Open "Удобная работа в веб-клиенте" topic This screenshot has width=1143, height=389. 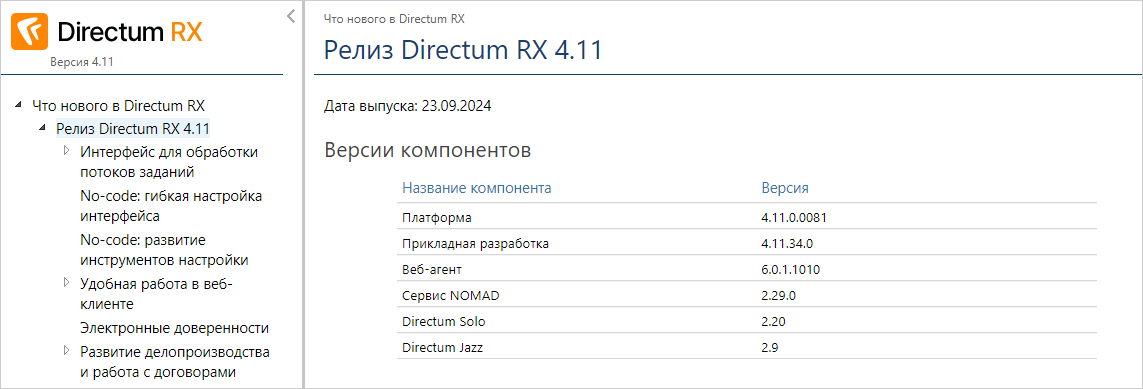tap(156, 294)
